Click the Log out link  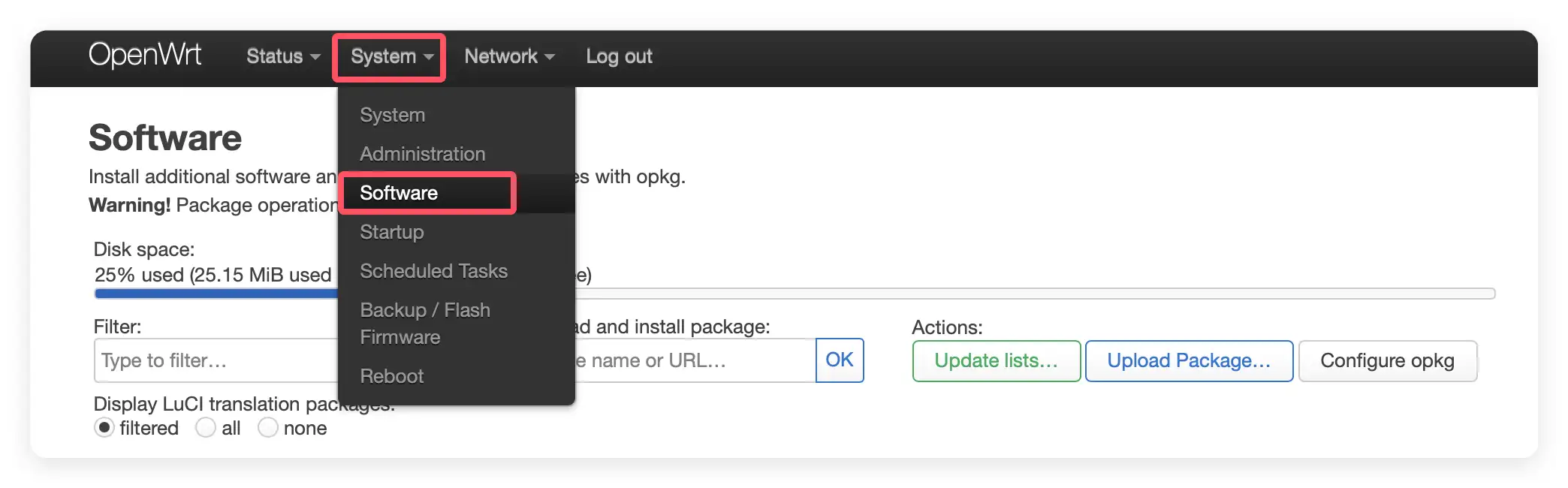[x=619, y=56]
